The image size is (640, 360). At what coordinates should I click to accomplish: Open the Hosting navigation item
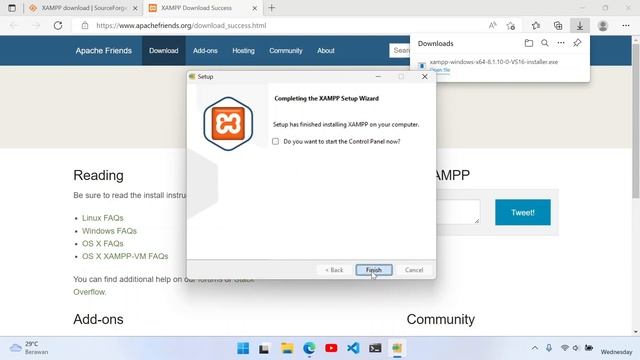click(x=243, y=51)
